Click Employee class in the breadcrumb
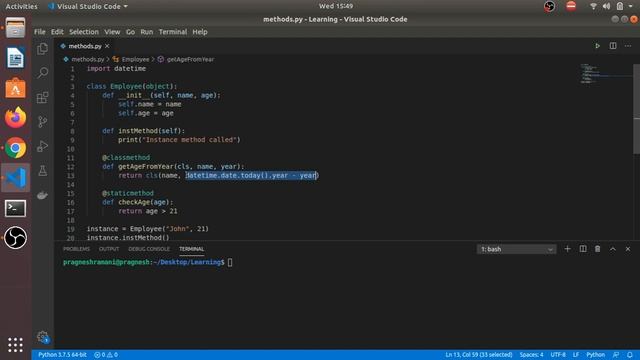Viewport: 640px width, 360px height. click(135, 59)
